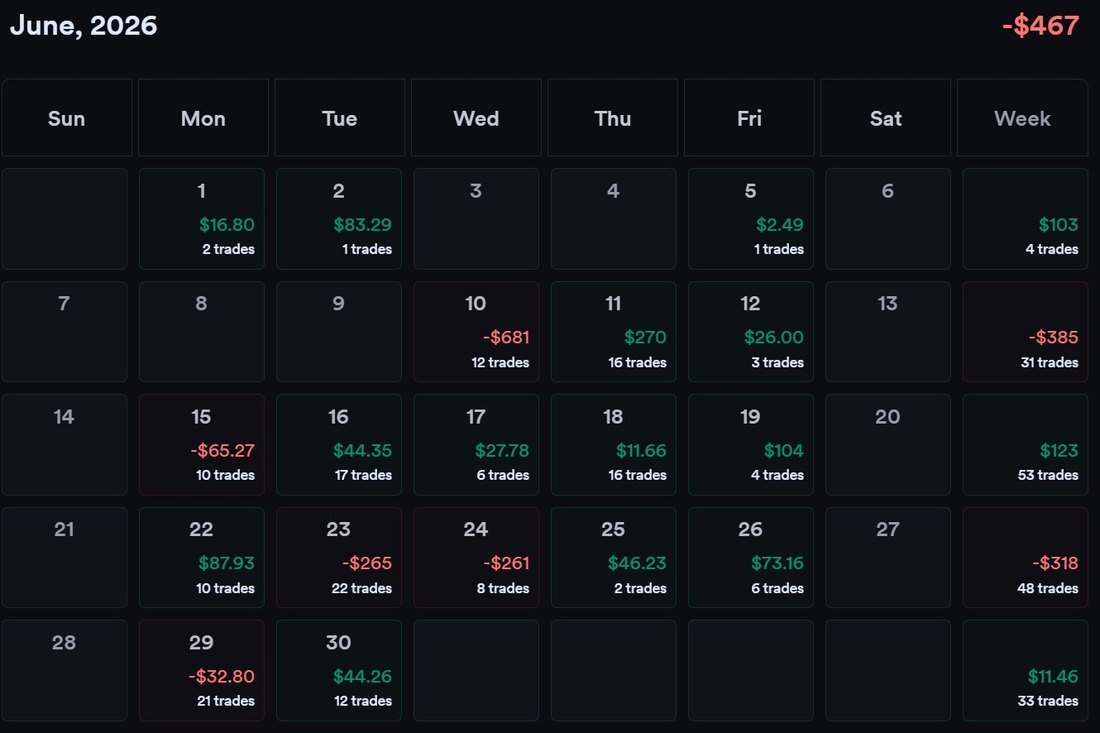Select the Week column header

[1022, 118]
